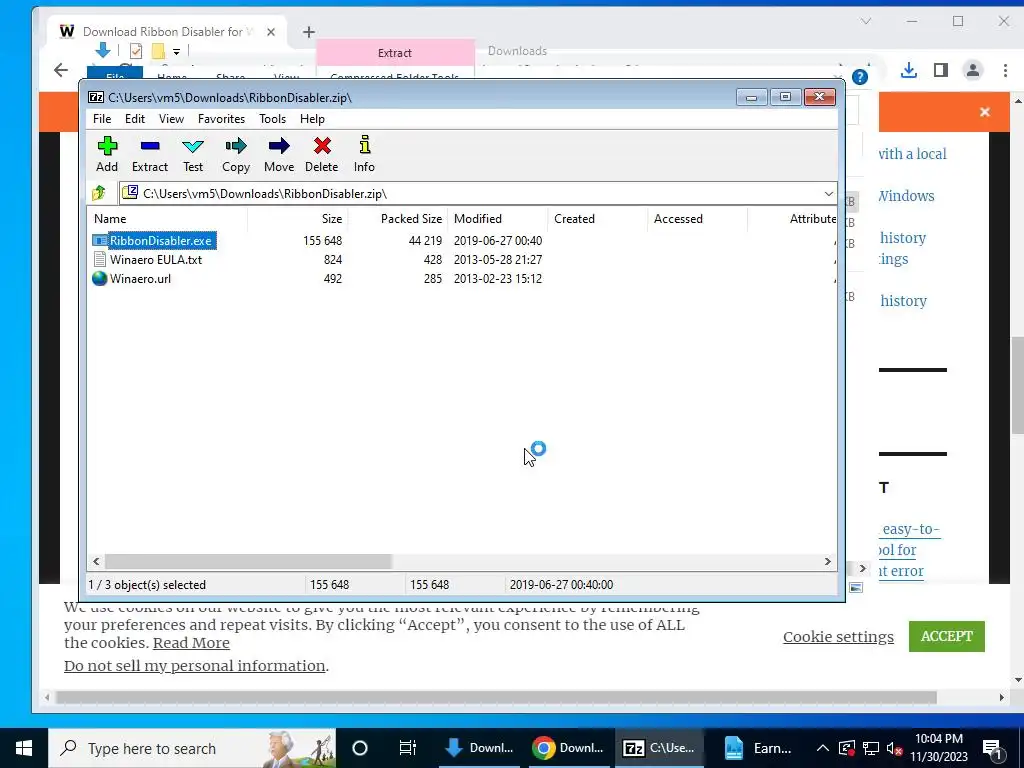Sort by the Accessed column header
Screen dimensions: 1024x768
click(697, 219)
